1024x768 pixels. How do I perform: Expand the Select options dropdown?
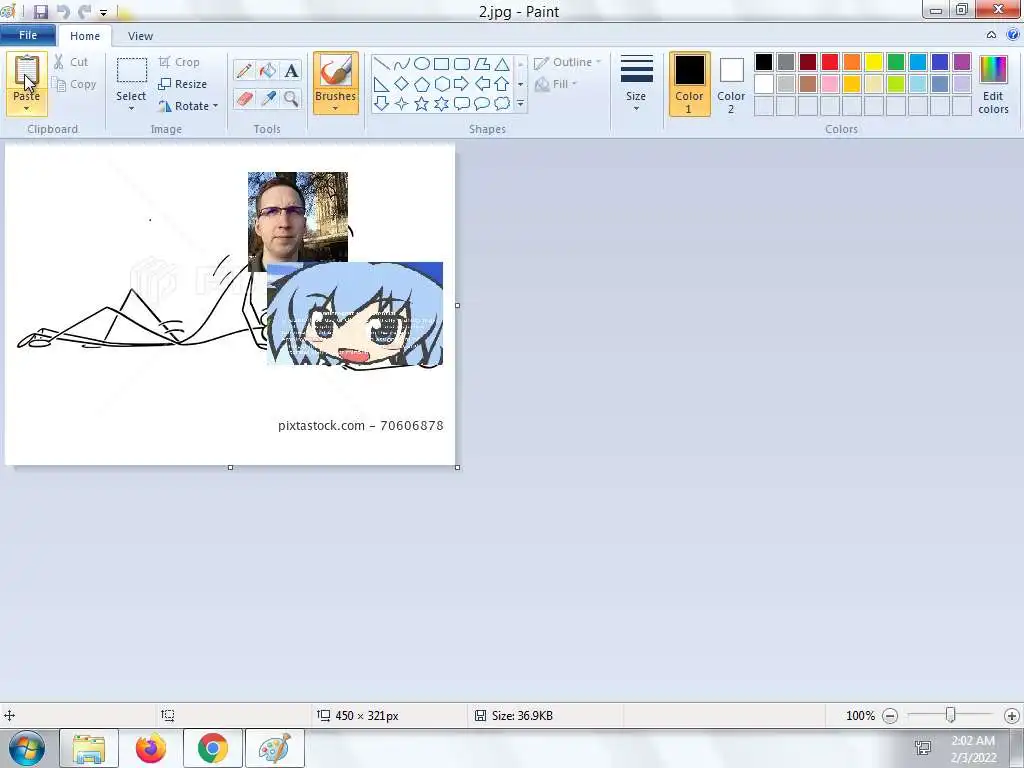(x=131, y=108)
